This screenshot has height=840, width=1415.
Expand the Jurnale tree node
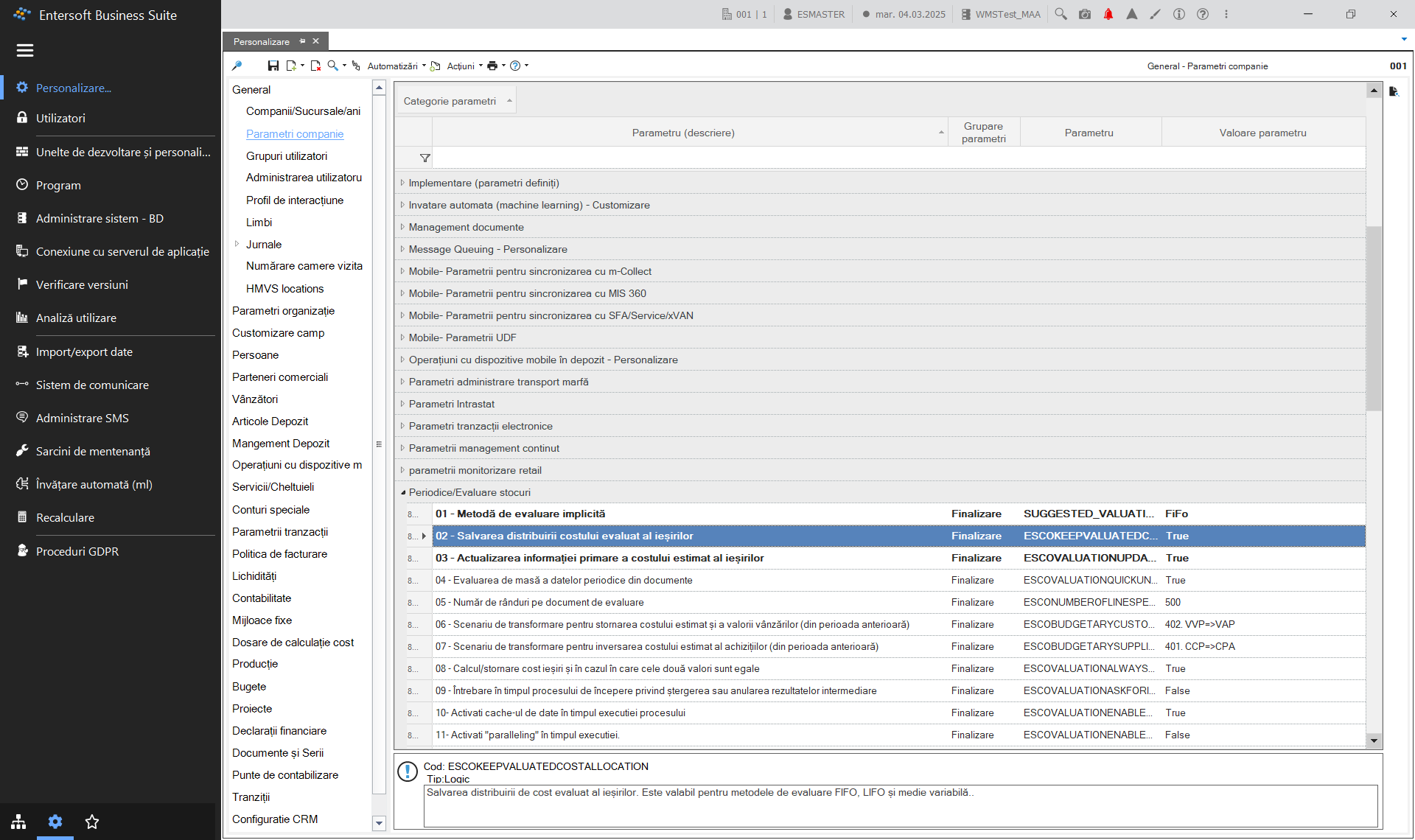coord(237,244)
